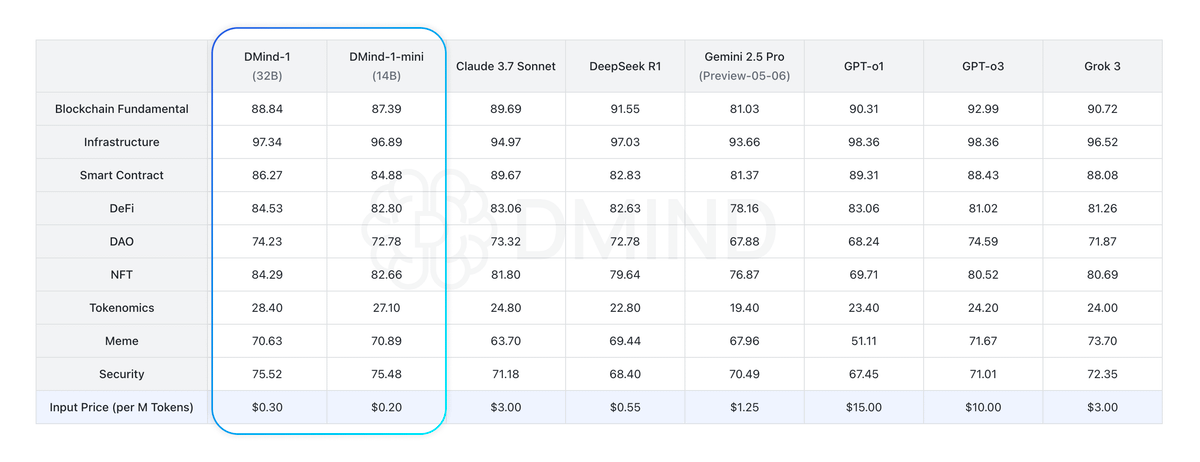Image resolution: width=1200 pixels, height=462 pixels.
Task: Select the 94.97 Infrastructure cell
Action: click(x=506, y=142)
